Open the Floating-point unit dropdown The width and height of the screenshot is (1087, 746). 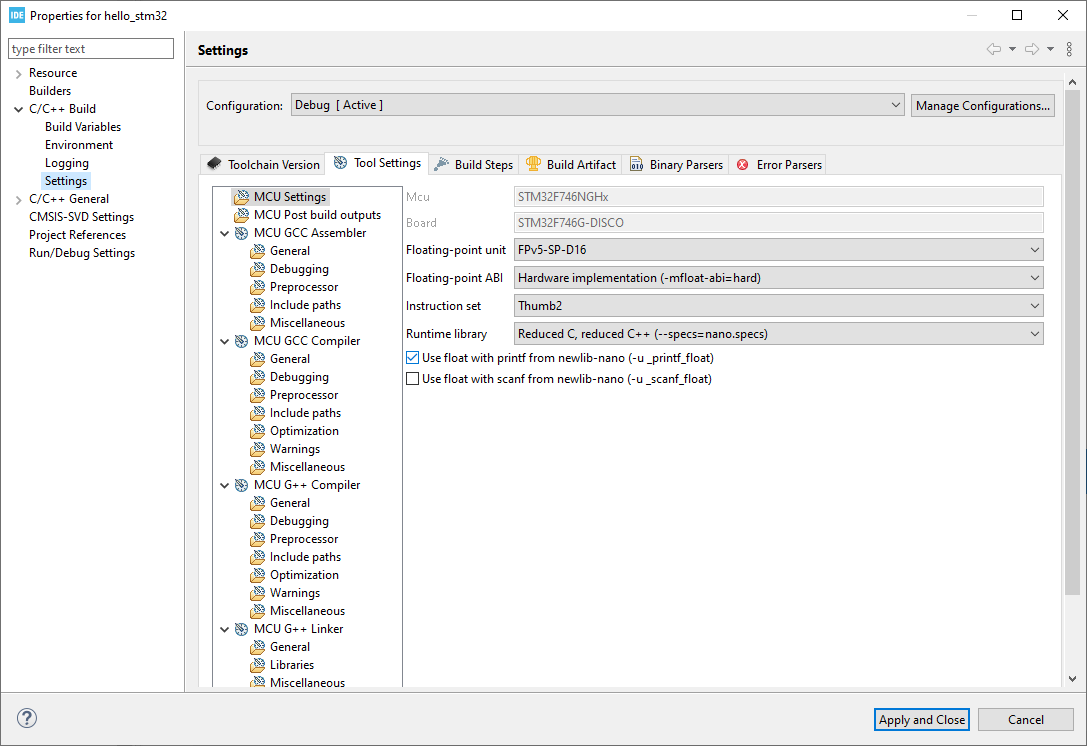[x=778, y=249]
